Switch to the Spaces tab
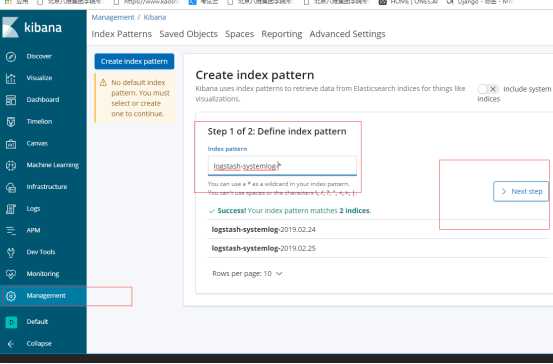 tap(239, 34)
